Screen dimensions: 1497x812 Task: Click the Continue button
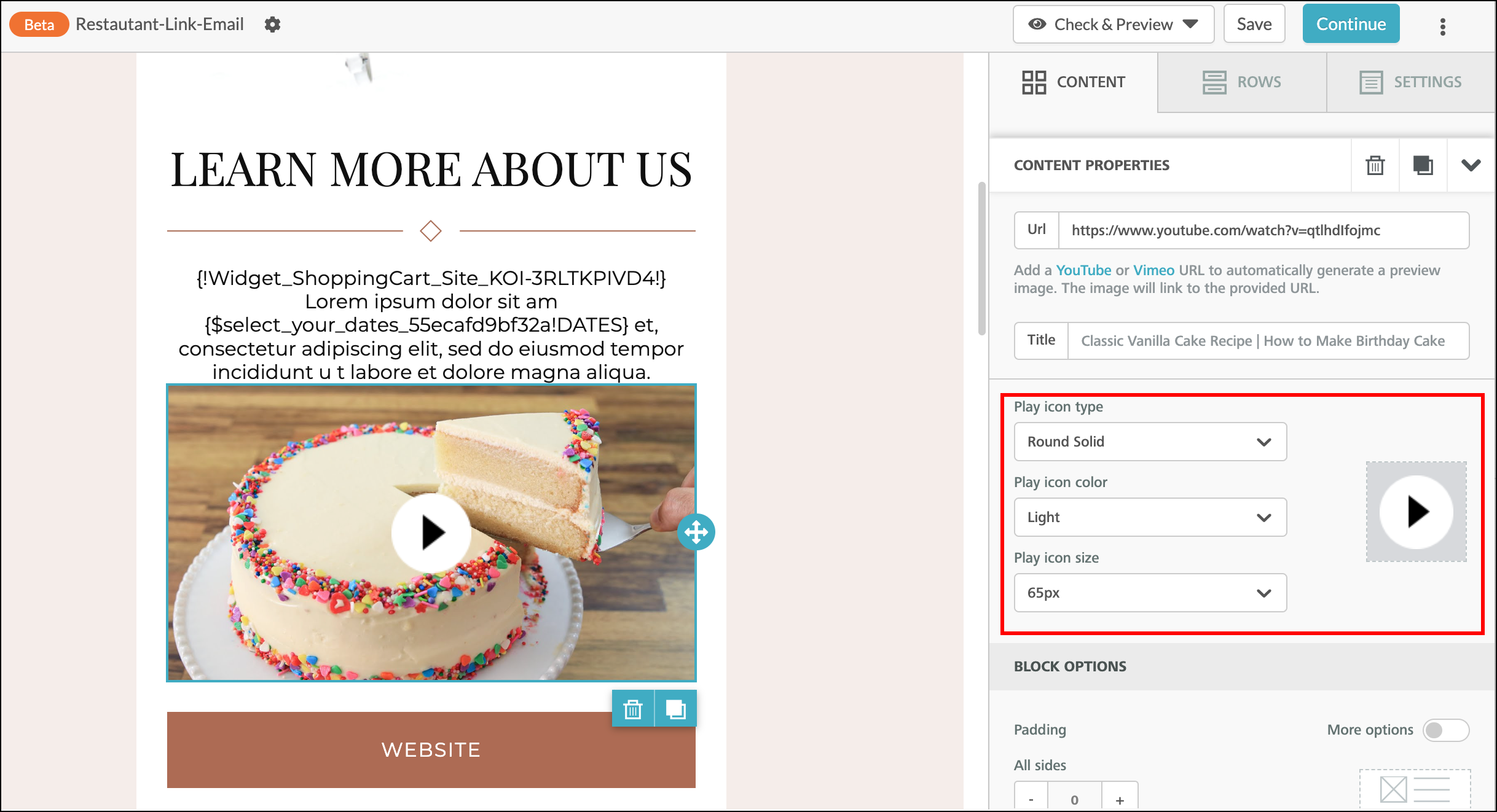1351,24
